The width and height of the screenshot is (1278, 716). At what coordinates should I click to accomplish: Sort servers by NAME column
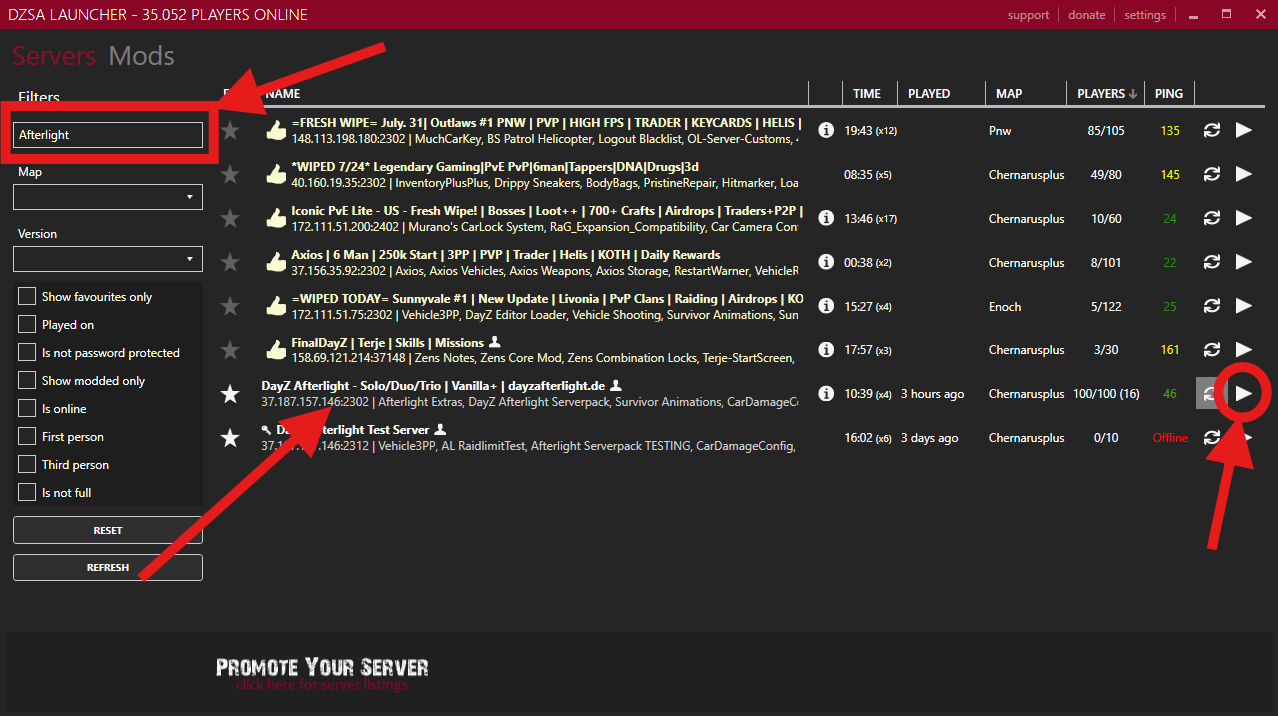(283, 94)
